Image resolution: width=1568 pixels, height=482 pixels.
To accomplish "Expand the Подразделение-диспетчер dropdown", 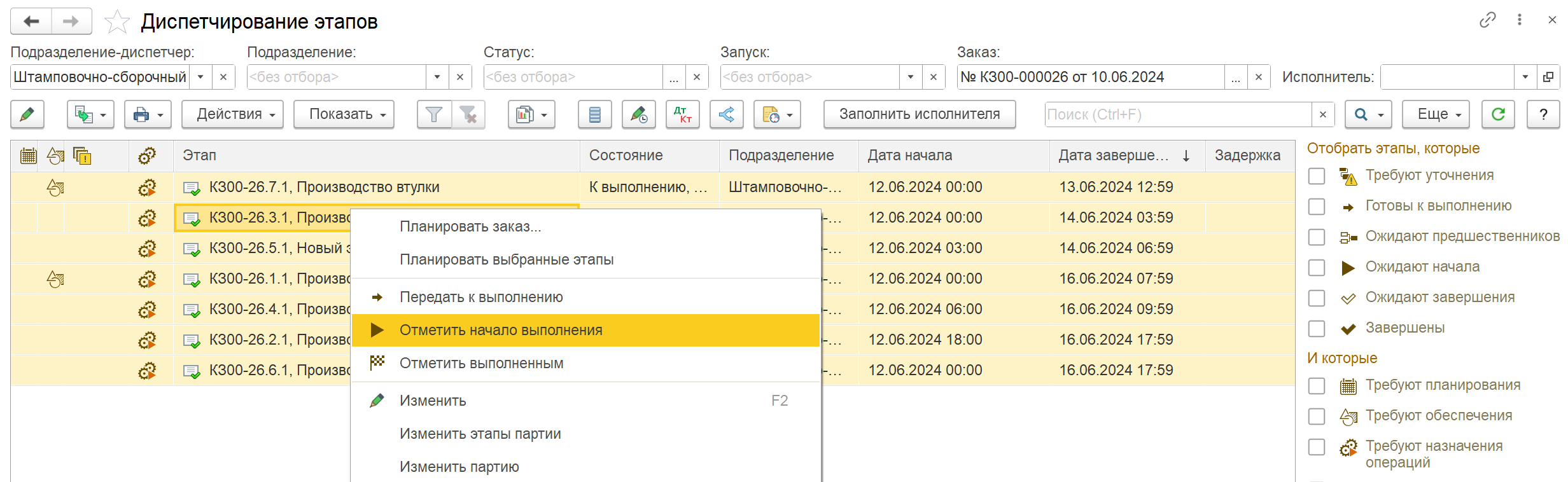I will click(200, 77).
